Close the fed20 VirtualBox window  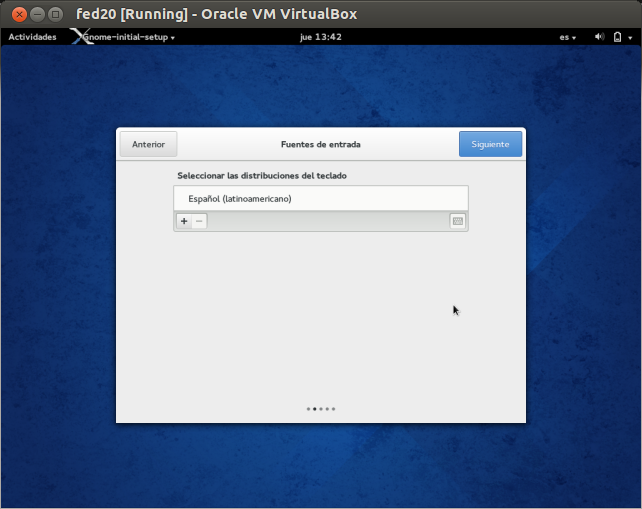pos(19,14)
